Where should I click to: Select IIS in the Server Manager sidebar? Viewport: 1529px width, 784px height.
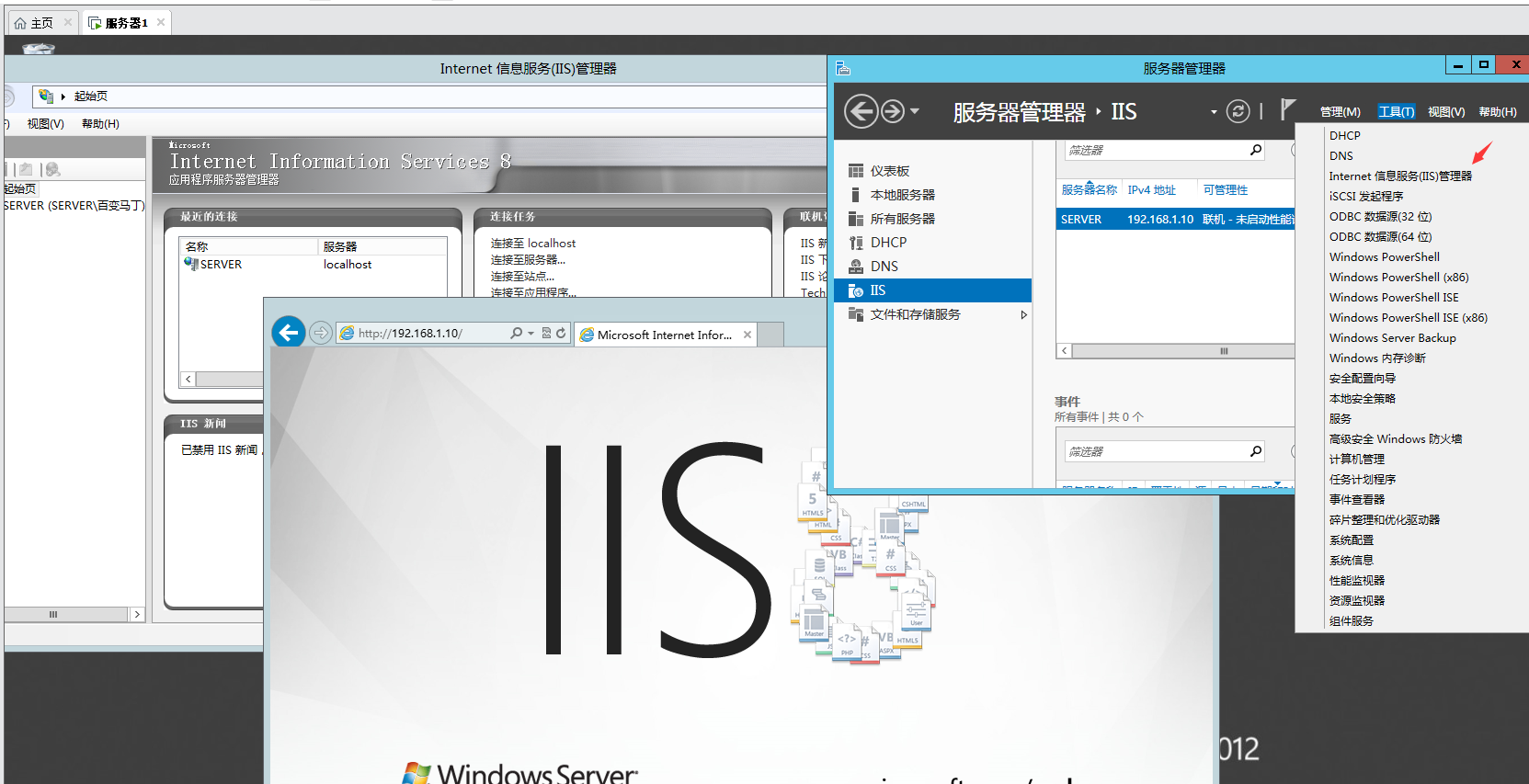[x=932, y=290]
